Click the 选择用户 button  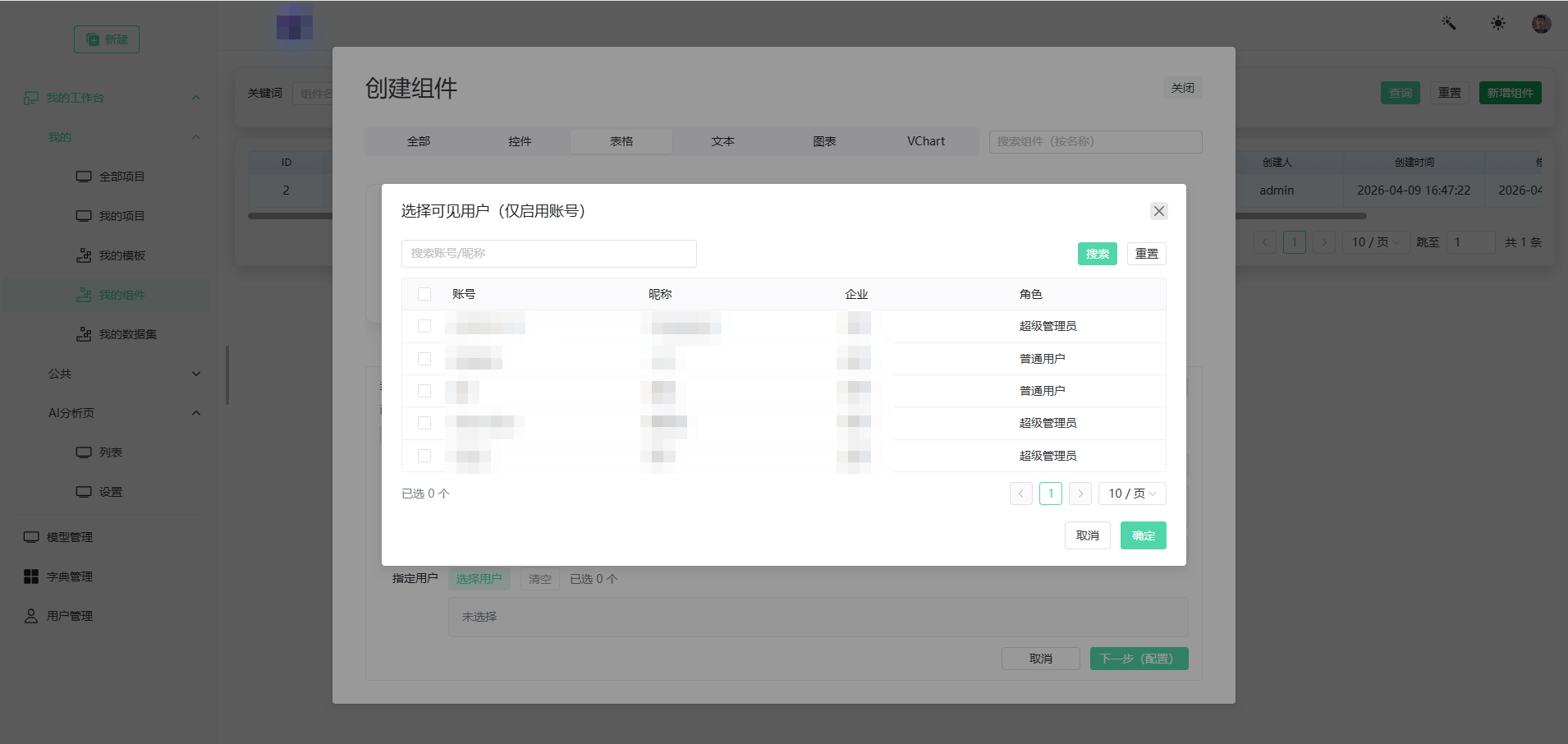[x=479, y=579]
